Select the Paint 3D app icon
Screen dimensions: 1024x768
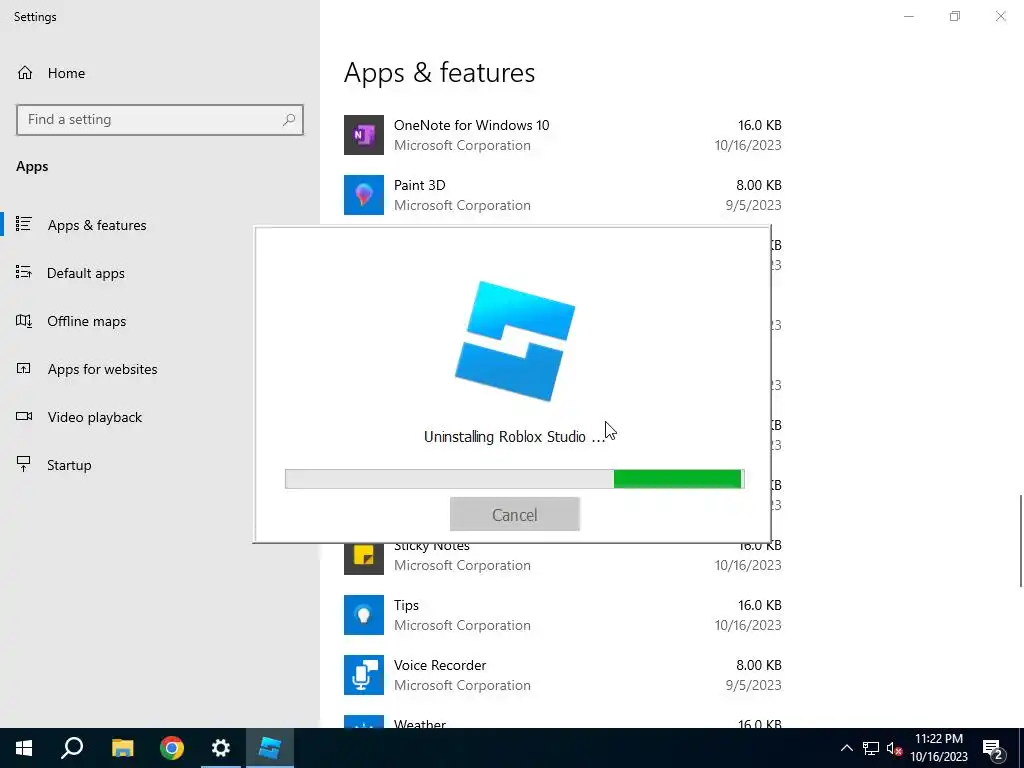coord(364,195)
